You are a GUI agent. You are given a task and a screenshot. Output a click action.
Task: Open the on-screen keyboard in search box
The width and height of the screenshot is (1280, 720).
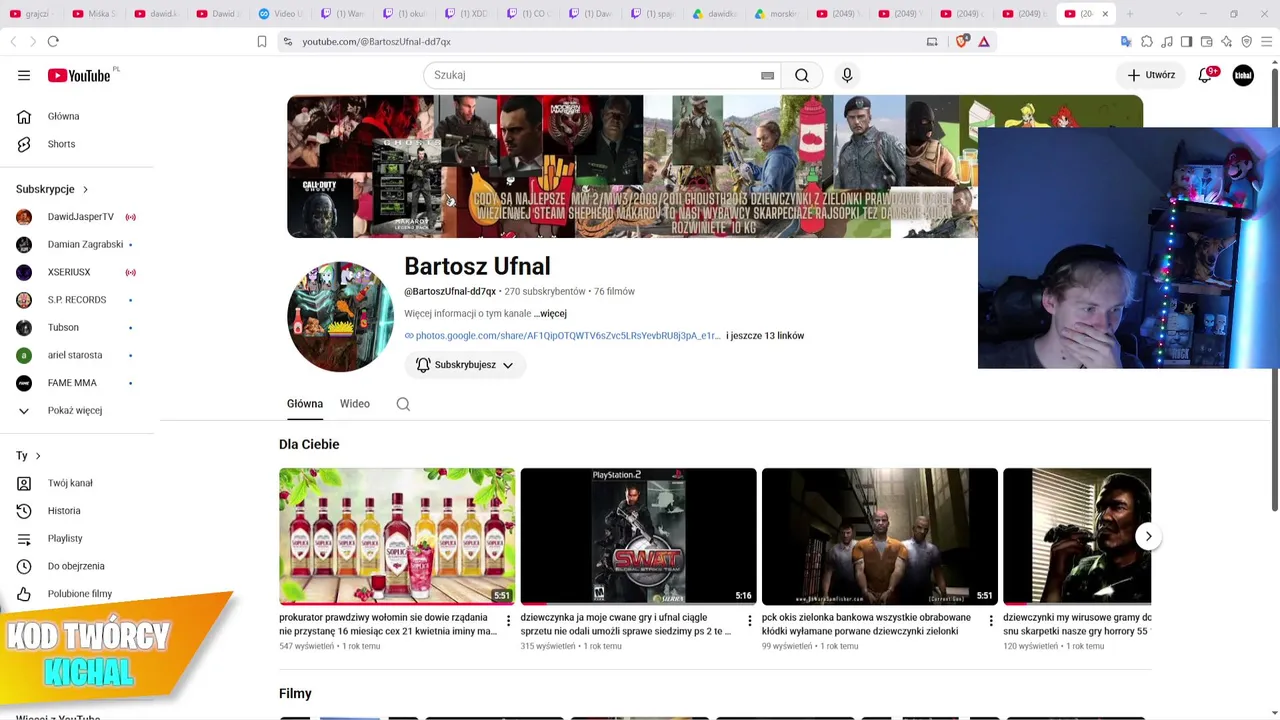point(767,75)
